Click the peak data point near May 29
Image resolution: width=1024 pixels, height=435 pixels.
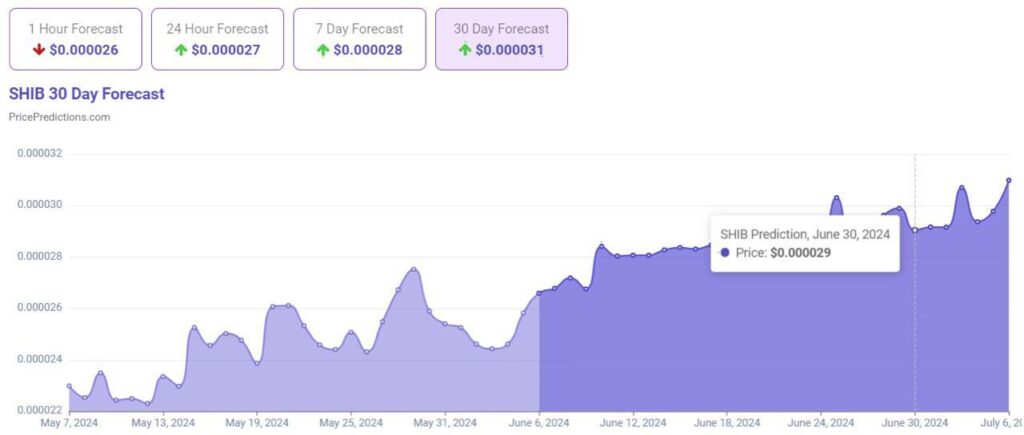[x=414, y=270]
